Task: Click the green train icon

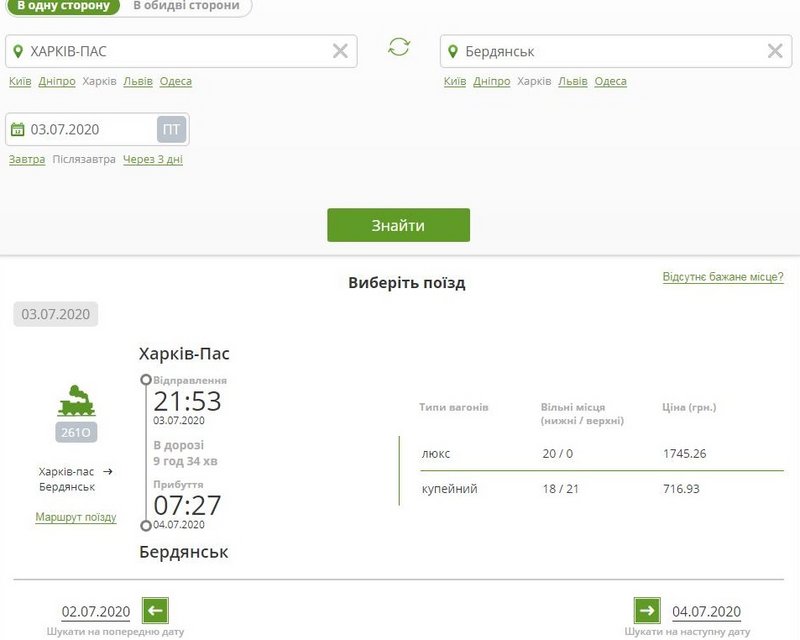Action: coord(76,400)
